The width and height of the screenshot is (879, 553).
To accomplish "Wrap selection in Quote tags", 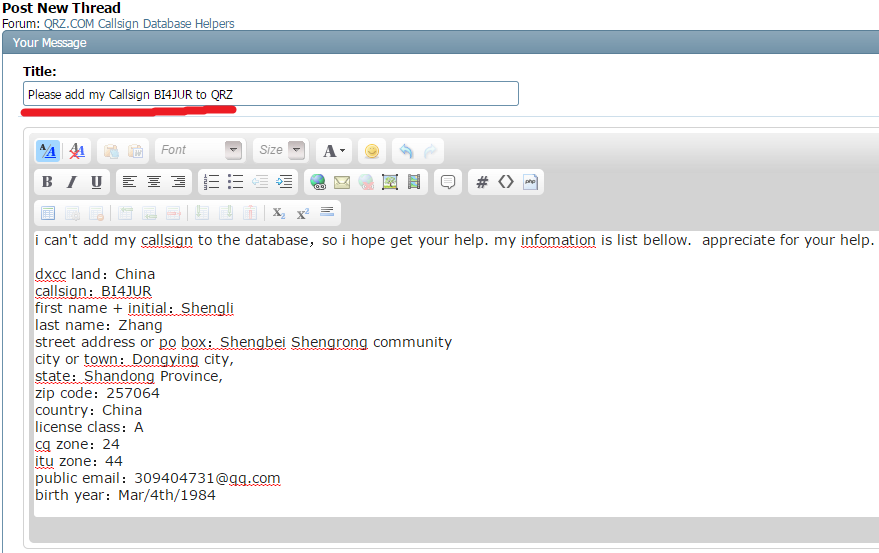I will (x=448, y=182).
